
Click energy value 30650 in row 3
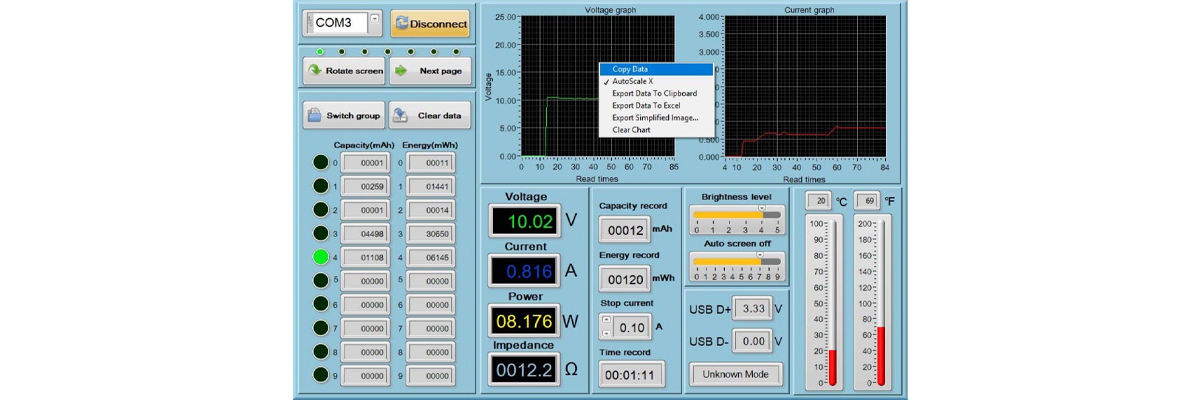[x=431, y=233]
